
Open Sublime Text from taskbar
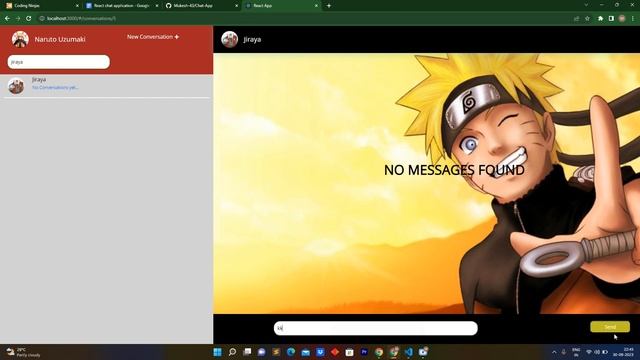[276, 352]
